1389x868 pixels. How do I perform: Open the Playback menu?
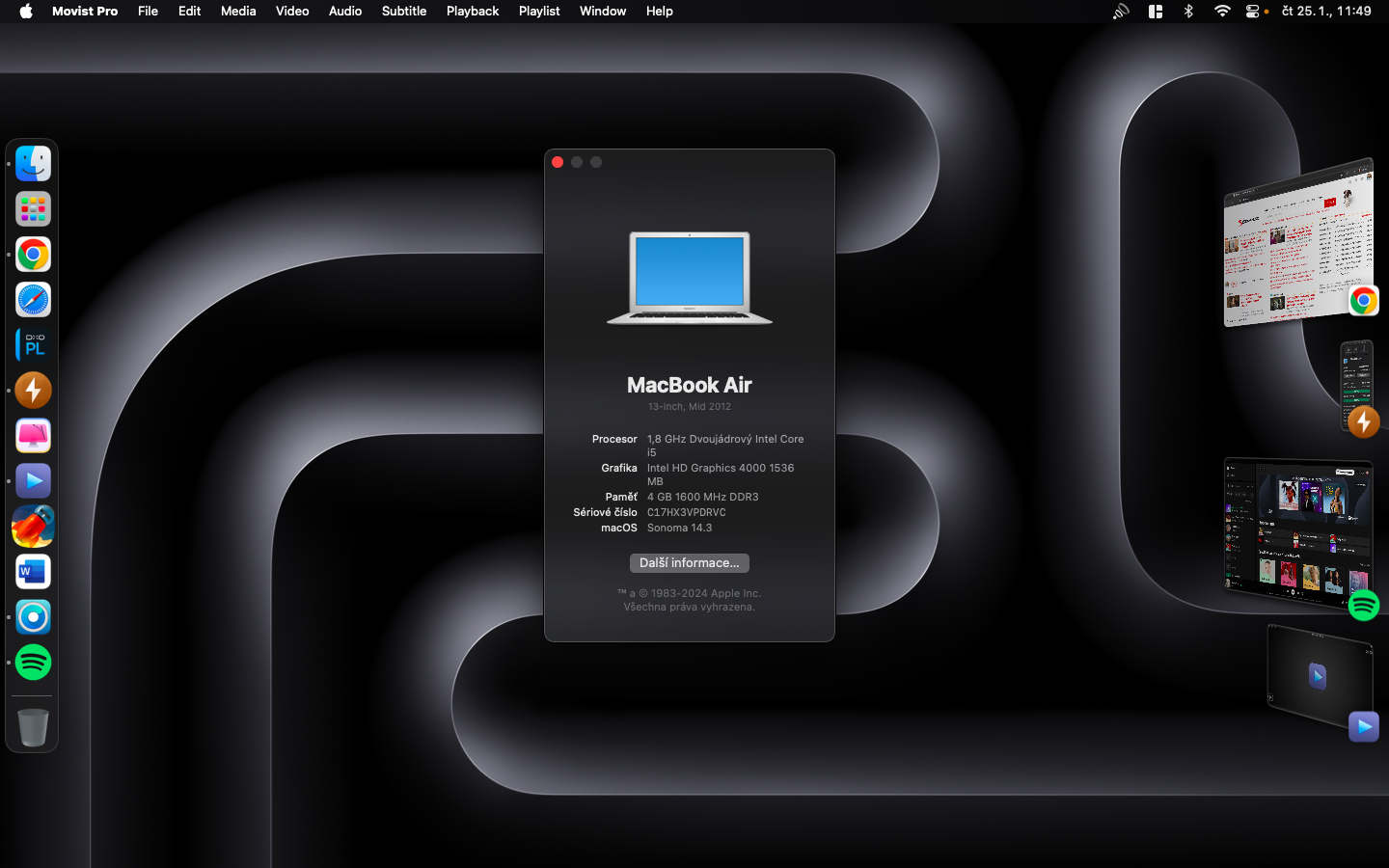click(x=473, y=12)
